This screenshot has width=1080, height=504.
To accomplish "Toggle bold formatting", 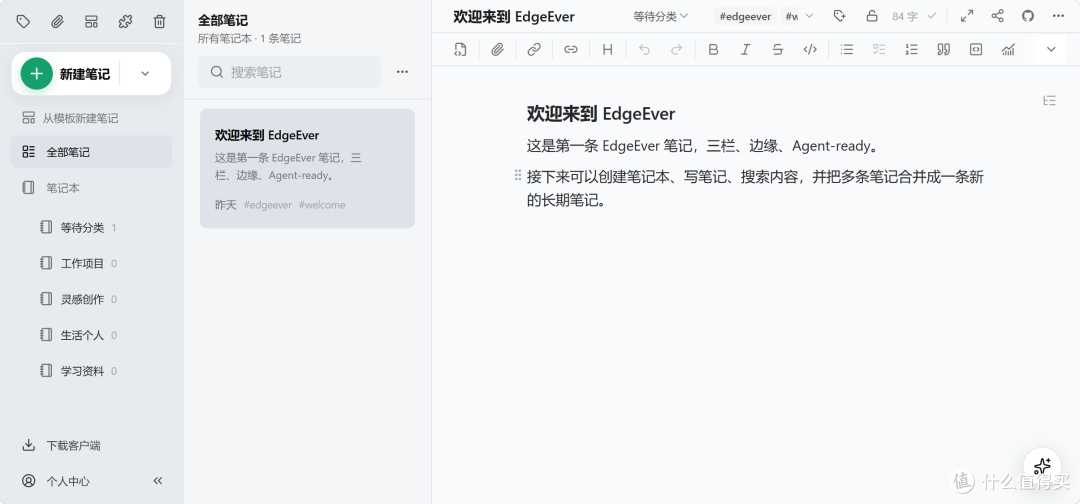I will click(x=713, y=49).
